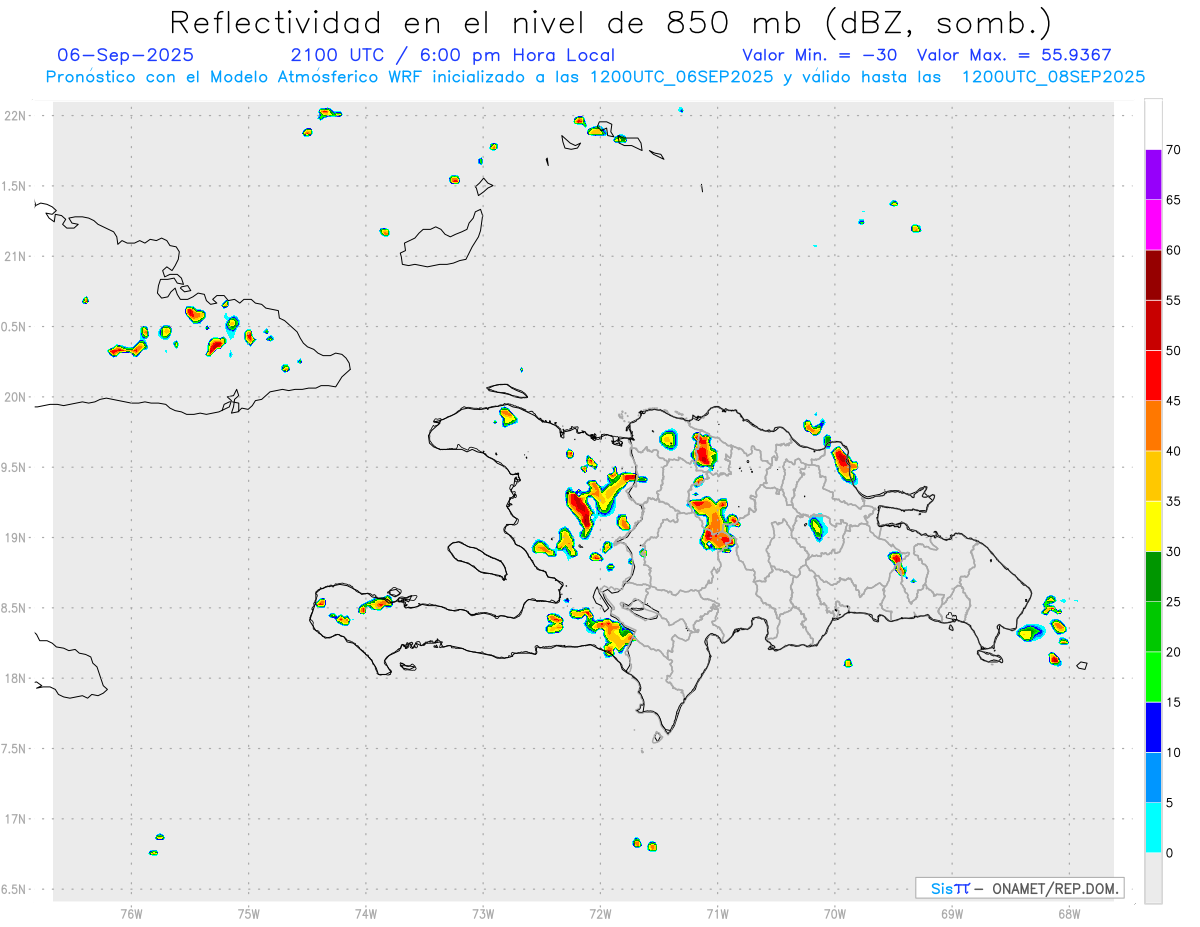
Task: Click the '71W' longitude axis label
Action: pyautogui.click(x=717, y=913)
